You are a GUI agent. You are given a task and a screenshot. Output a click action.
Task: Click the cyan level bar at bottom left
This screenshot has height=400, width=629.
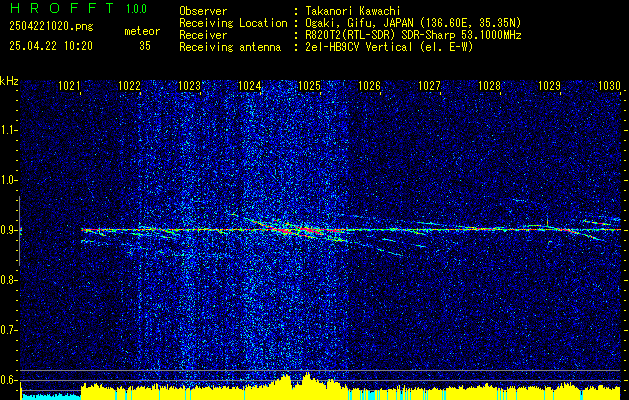(x=51, y=396)
